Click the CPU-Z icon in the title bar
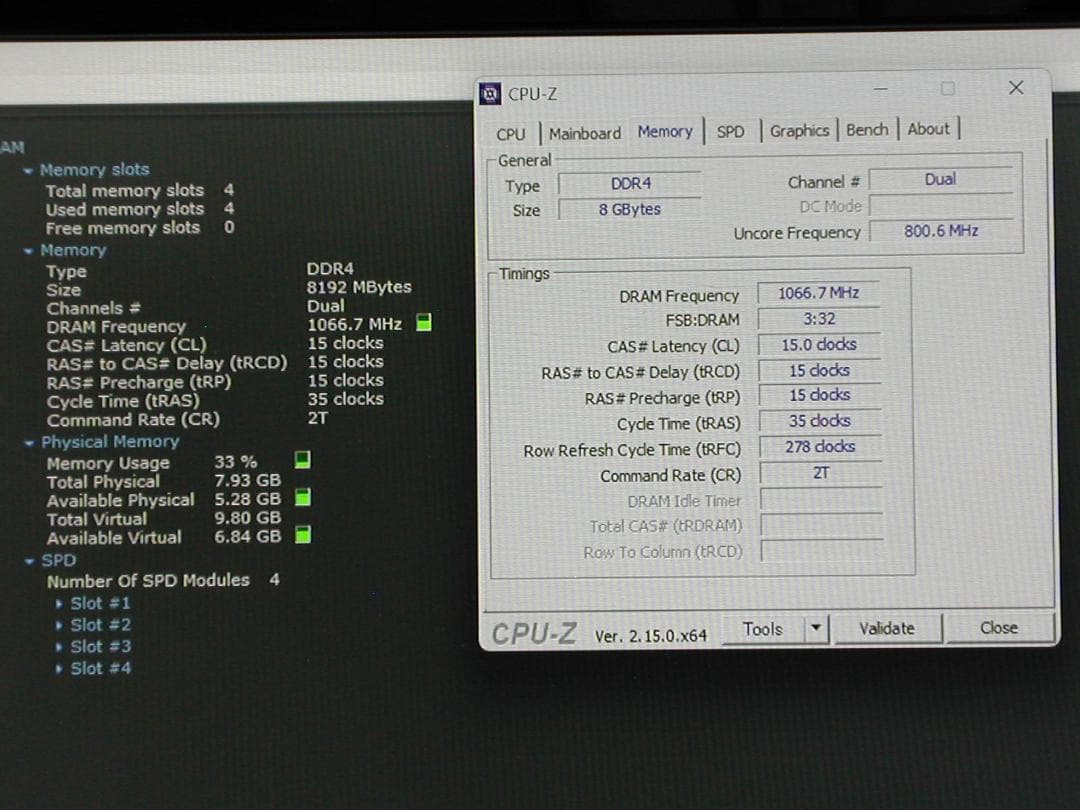The image size is (1080, 810). coord(490,93)
